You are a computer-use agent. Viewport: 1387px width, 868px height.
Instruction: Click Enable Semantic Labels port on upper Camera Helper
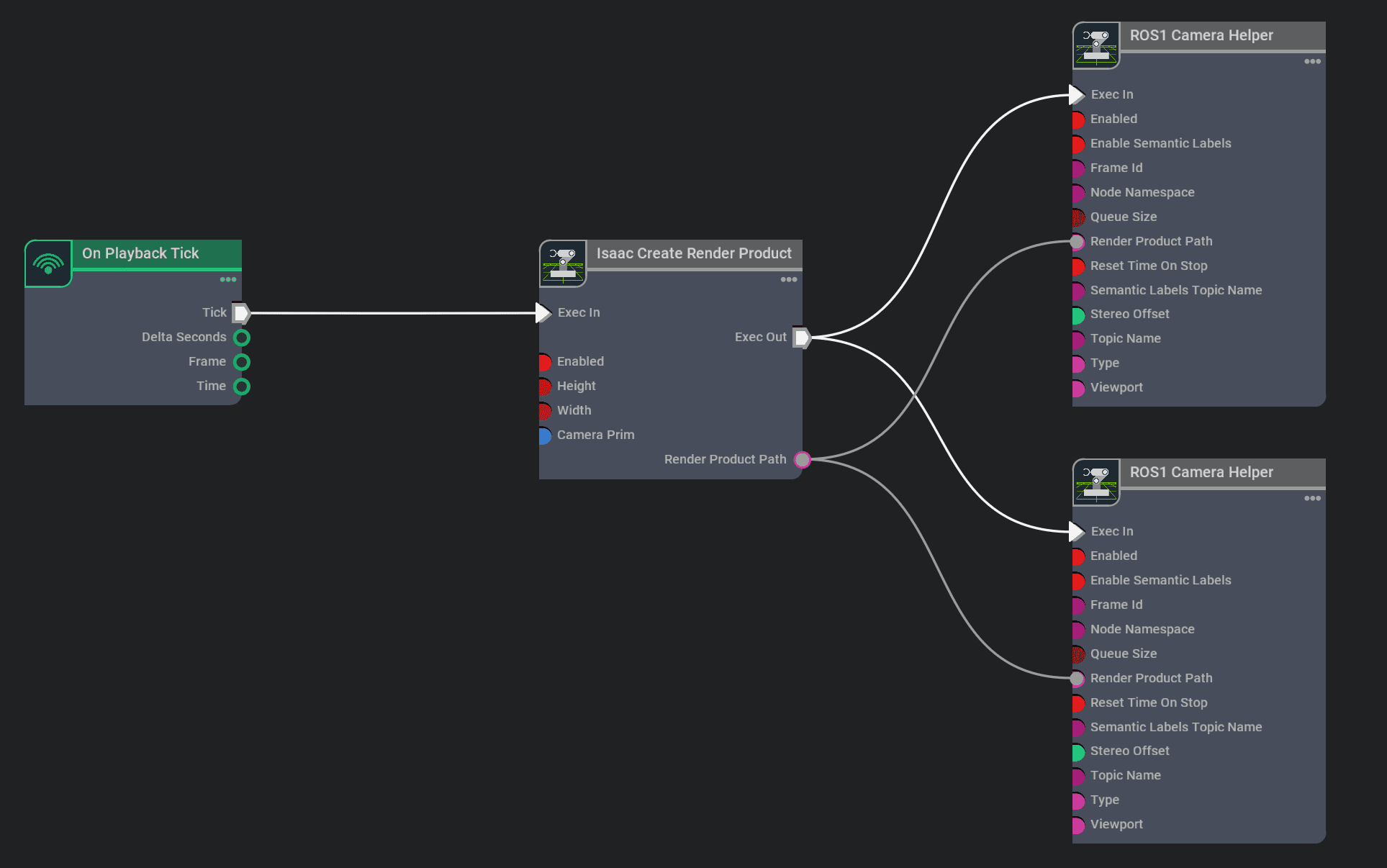coord(1078,144)
